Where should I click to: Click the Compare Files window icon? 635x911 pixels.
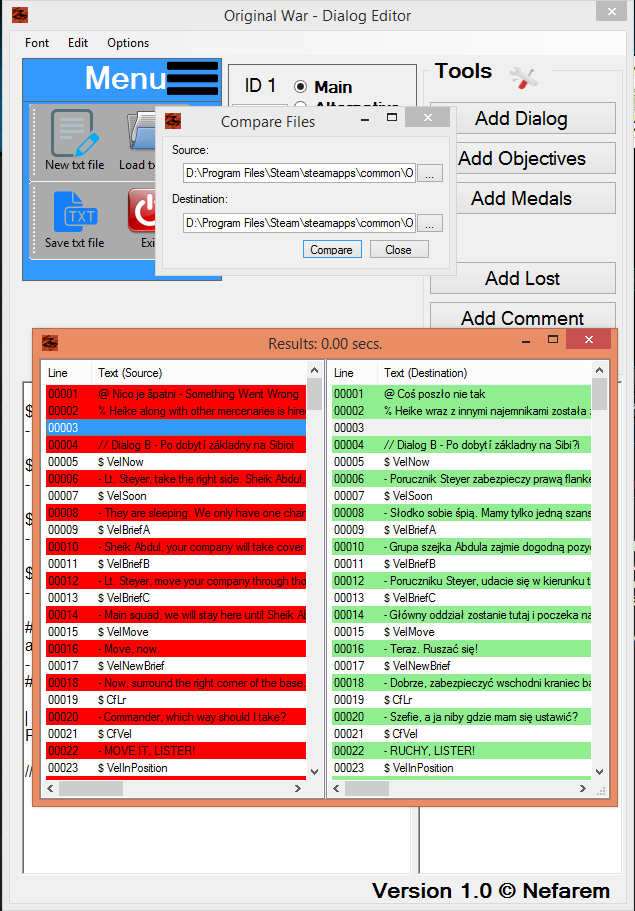[173, 121]
